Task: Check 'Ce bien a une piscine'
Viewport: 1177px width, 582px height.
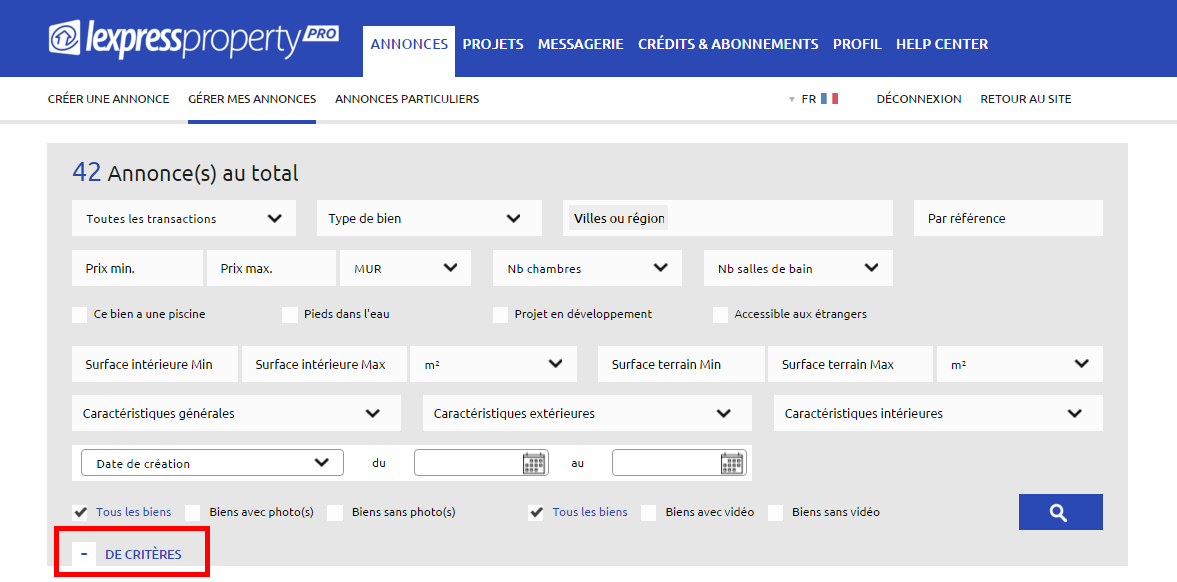Action: tap(80, 315)
